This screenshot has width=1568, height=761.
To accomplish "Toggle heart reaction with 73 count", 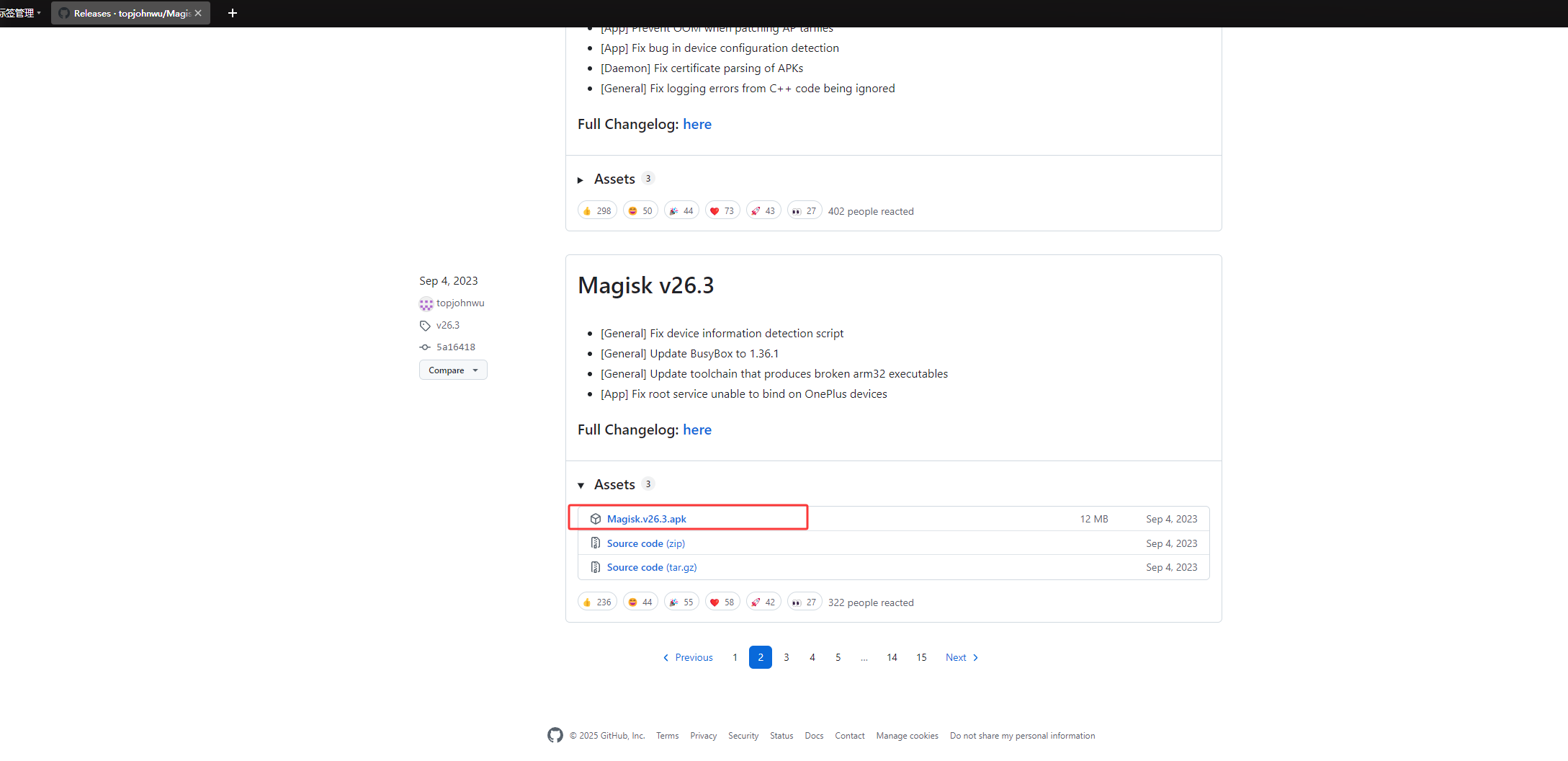I will click(x=722, y=210).
